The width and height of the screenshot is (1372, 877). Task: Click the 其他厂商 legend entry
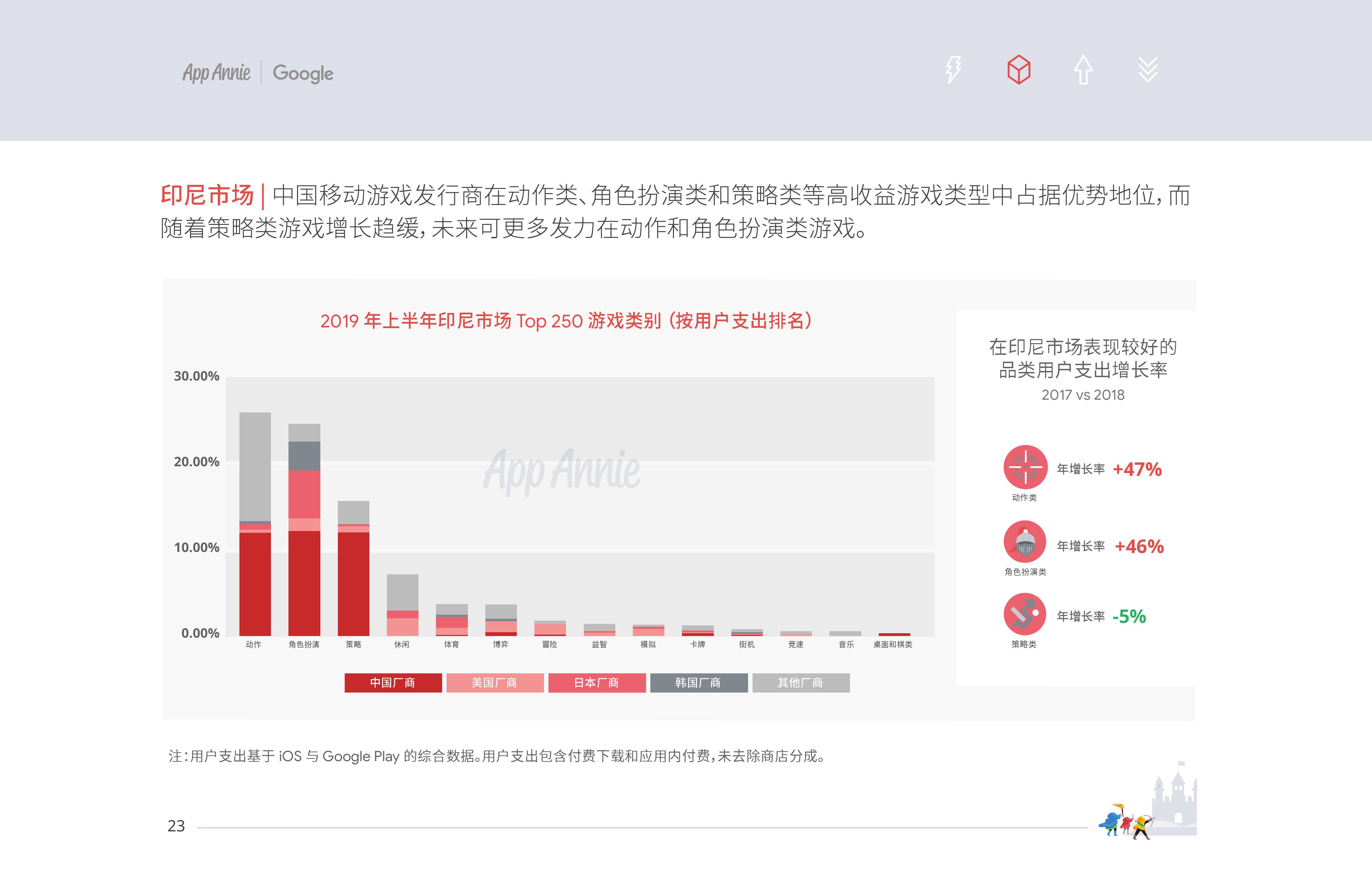[801, 683]
